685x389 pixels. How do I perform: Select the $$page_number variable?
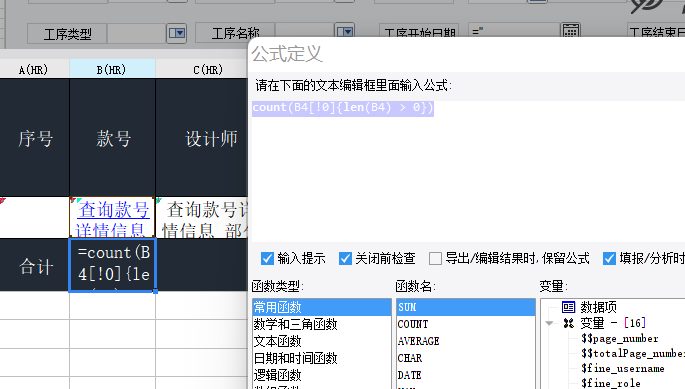pyautogui.click(x=619, y=339)
